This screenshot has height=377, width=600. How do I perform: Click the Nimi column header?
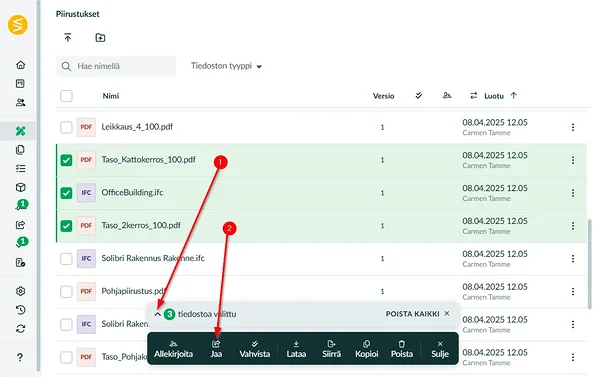coord(111,96)
